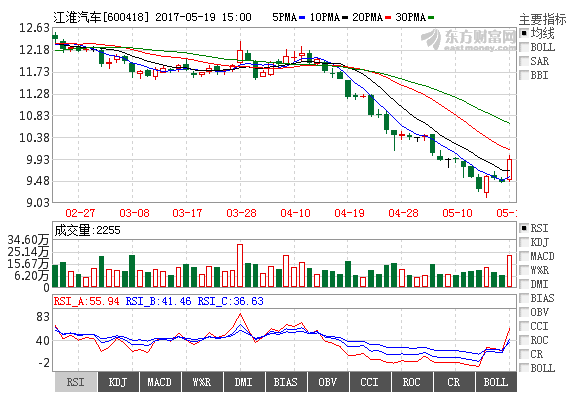
Task: Switch to the MACD bottom tab
Action: click(160, 382)
